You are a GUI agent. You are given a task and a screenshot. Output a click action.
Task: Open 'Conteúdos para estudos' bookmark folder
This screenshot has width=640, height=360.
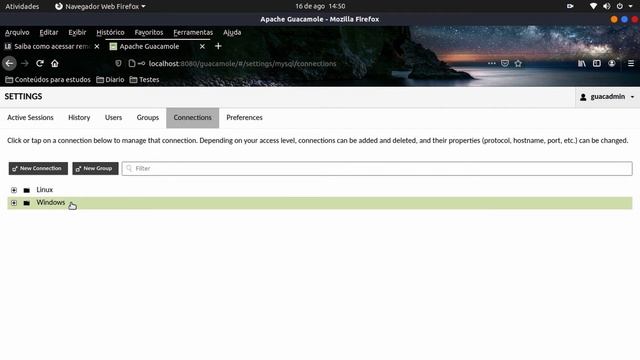[48, 80]
